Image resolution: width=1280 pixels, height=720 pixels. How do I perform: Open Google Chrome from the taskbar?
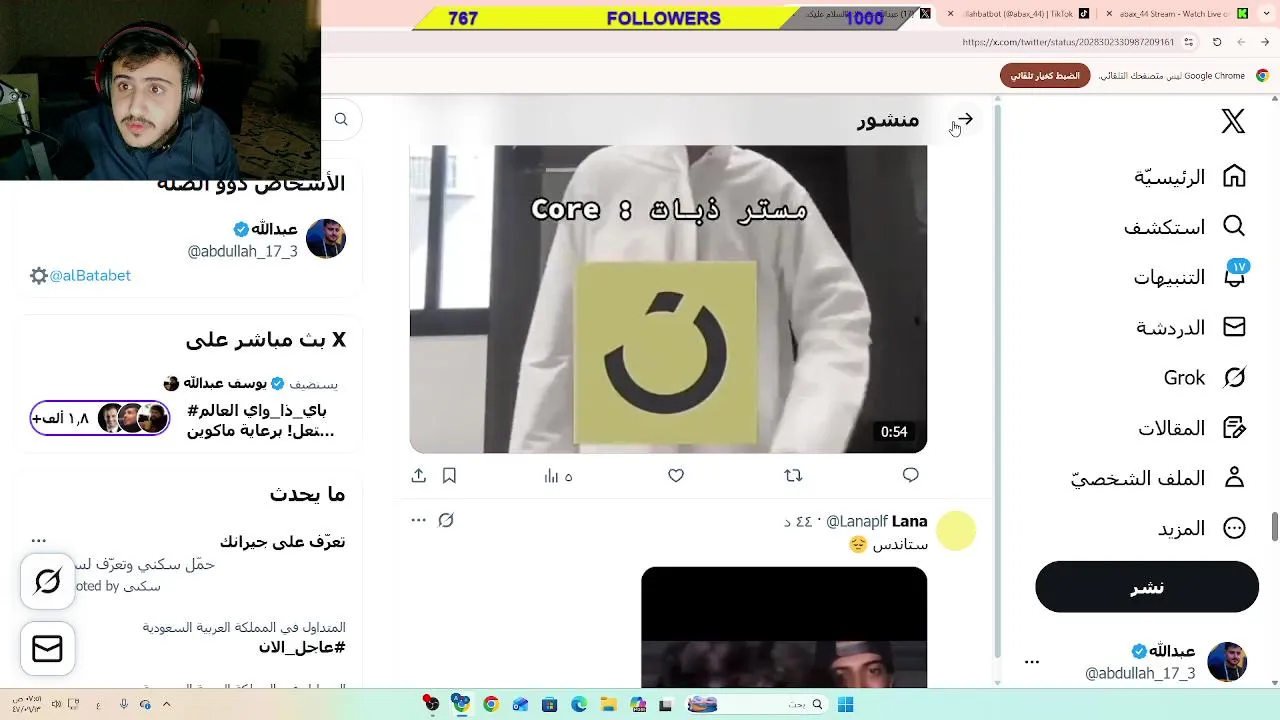tap(490, 704)
